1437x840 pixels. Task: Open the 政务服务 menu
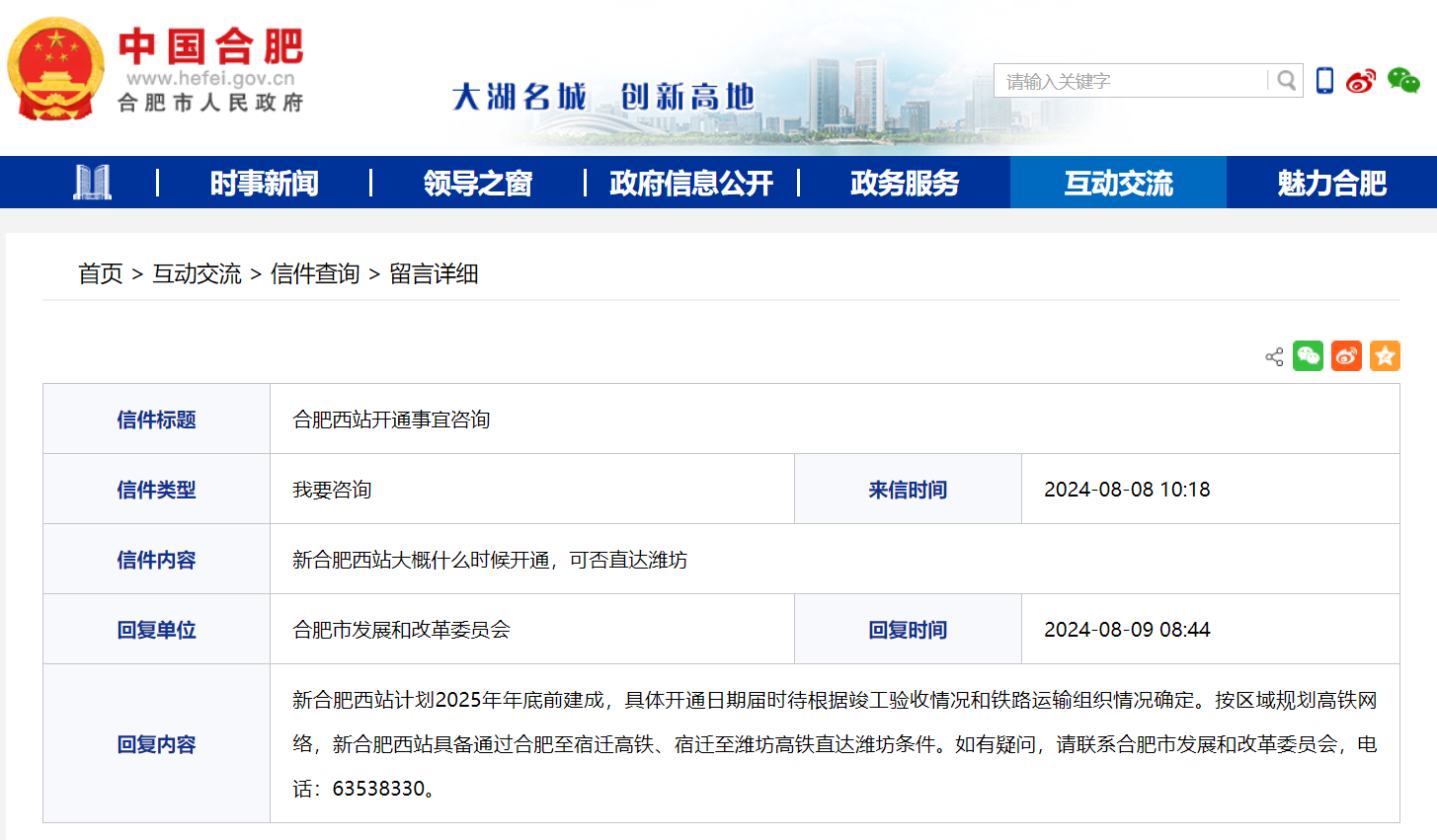tap(905, 183)
